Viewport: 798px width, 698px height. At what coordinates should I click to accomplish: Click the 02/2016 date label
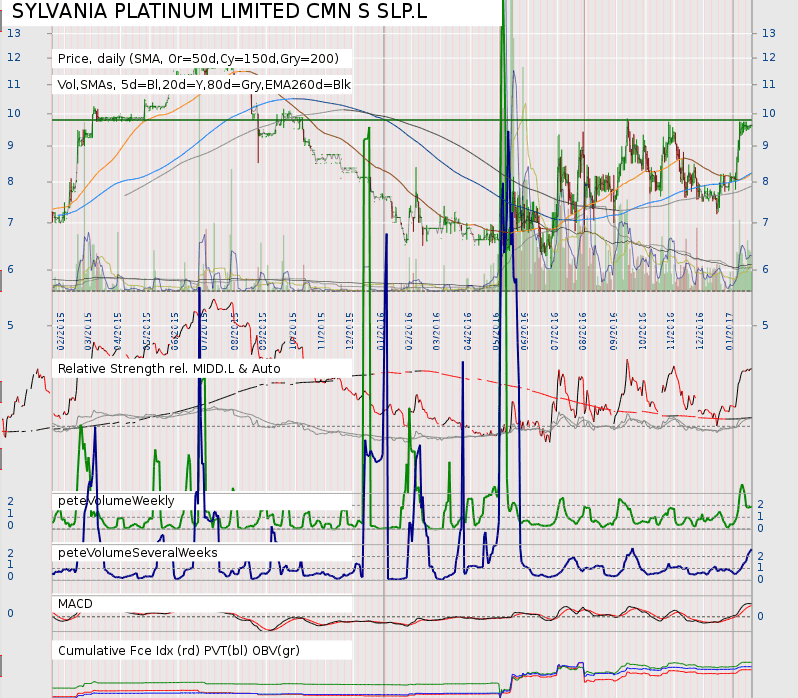[x=408, y=331]
